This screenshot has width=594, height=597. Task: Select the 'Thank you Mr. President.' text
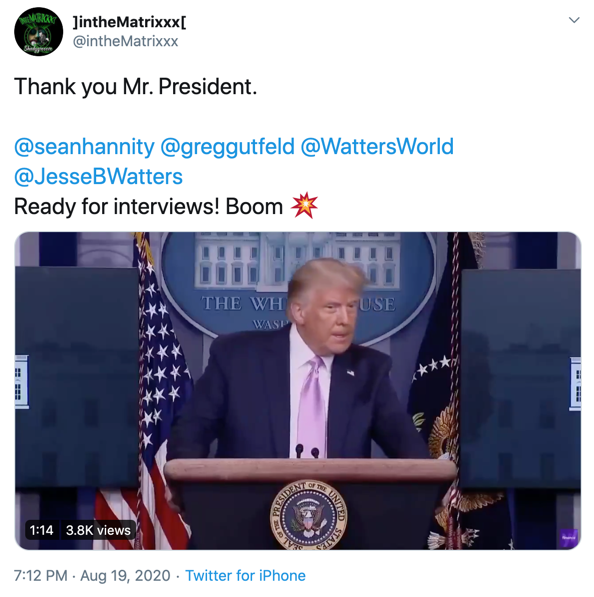tap(136, 86)
